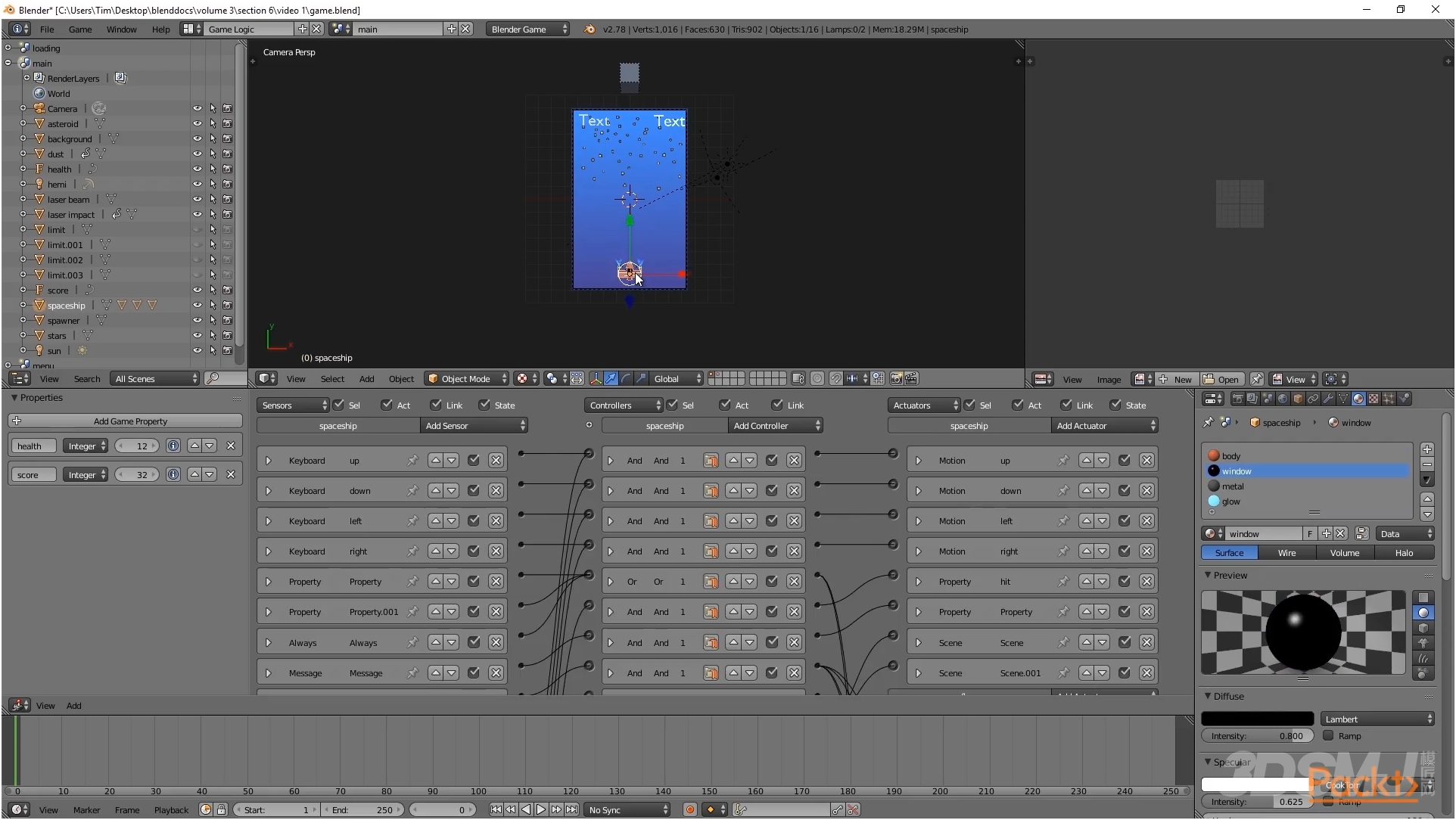Switch material type to Wire tab
Image resolution: width=1456 pixels, height=820 pixels.
1286,552
